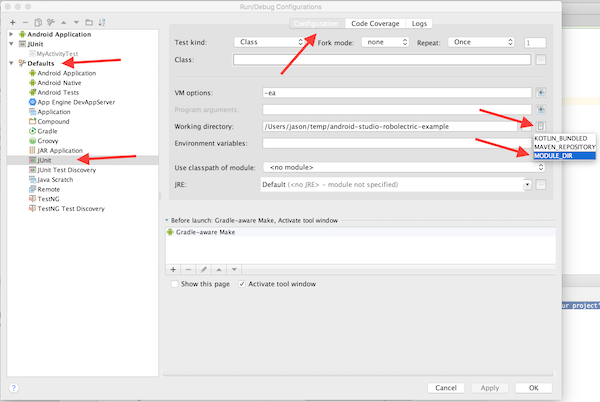The width and height of the screenshot is (600, 402).
Task: Switch to Configuration tab
Action: pyautogui.click(x=316, y=24)
